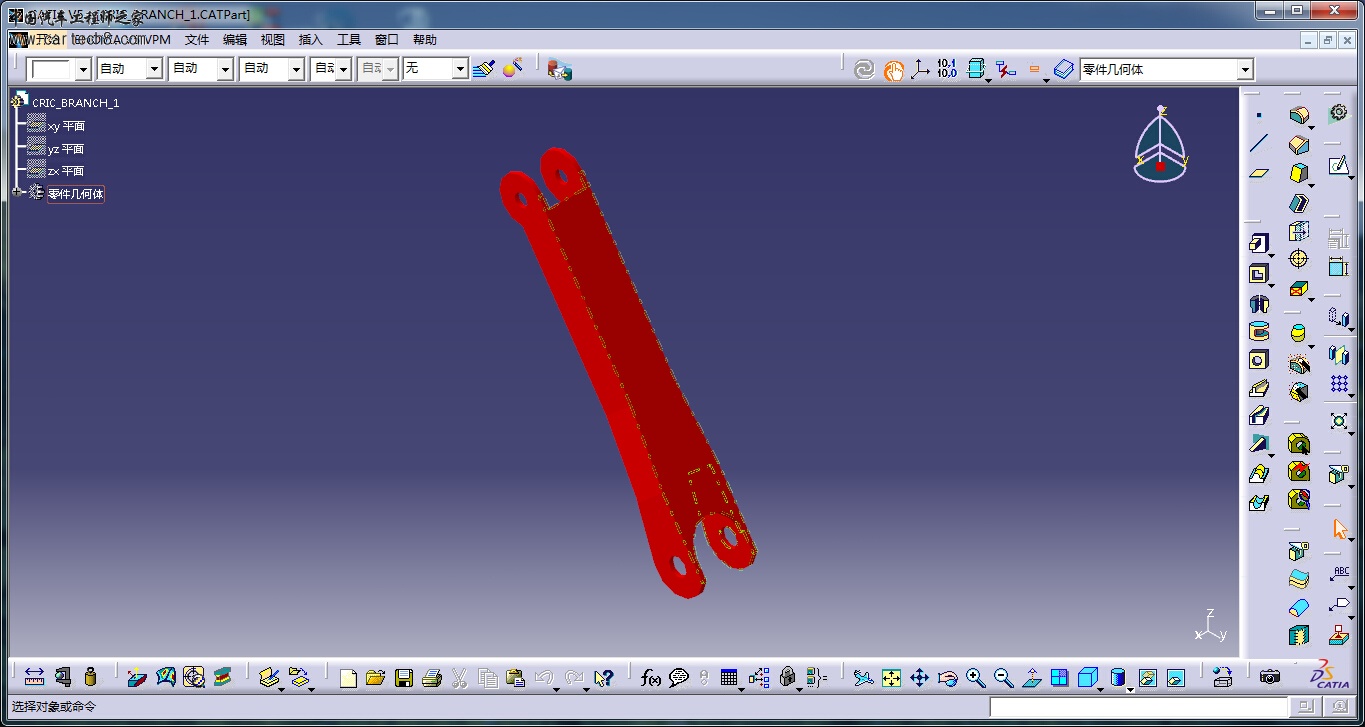Select the Measure Between tool

tap(34, 677)
